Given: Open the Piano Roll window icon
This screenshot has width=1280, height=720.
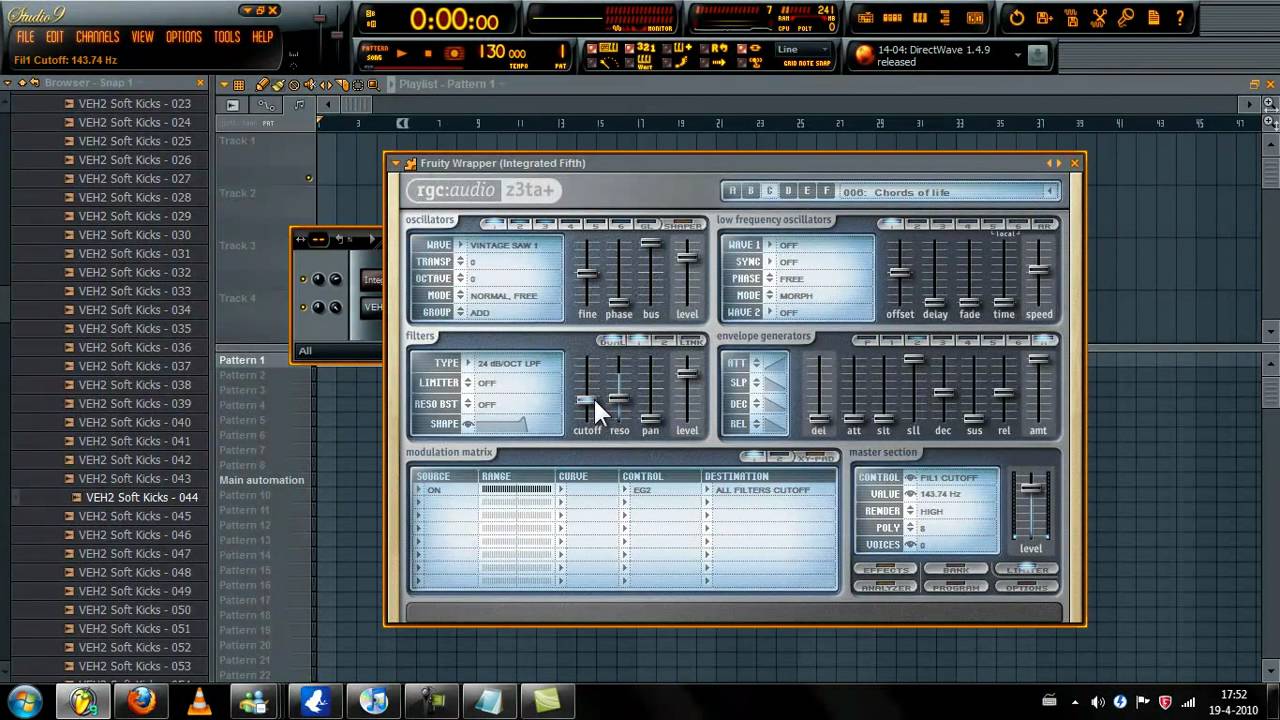Looking at the screenshot, I should [920, 18].
